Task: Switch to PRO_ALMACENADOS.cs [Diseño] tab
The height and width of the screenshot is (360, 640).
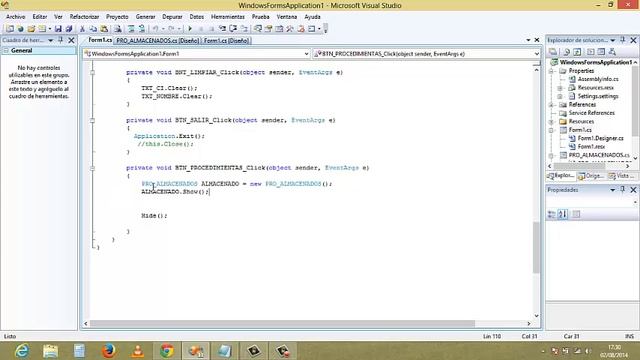Action: pyautogui.click(x=158, y=41)
